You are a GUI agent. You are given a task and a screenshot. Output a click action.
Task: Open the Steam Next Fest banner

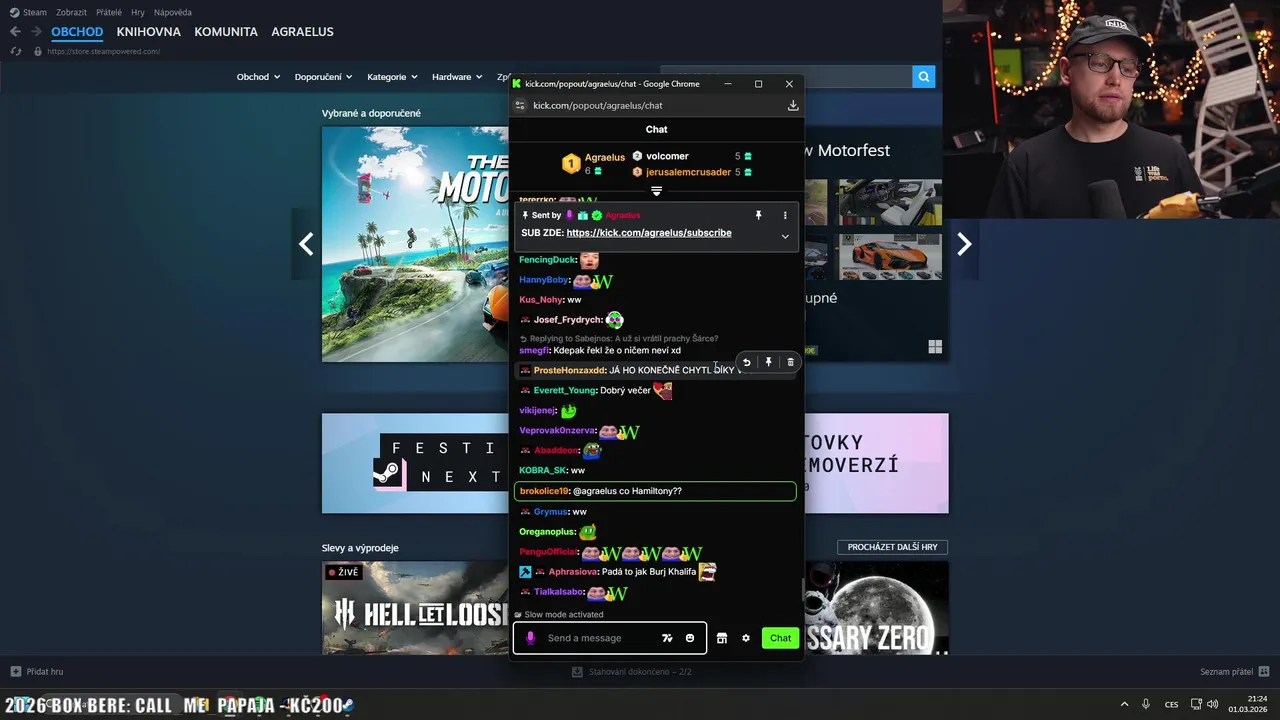tap(415, 463)
